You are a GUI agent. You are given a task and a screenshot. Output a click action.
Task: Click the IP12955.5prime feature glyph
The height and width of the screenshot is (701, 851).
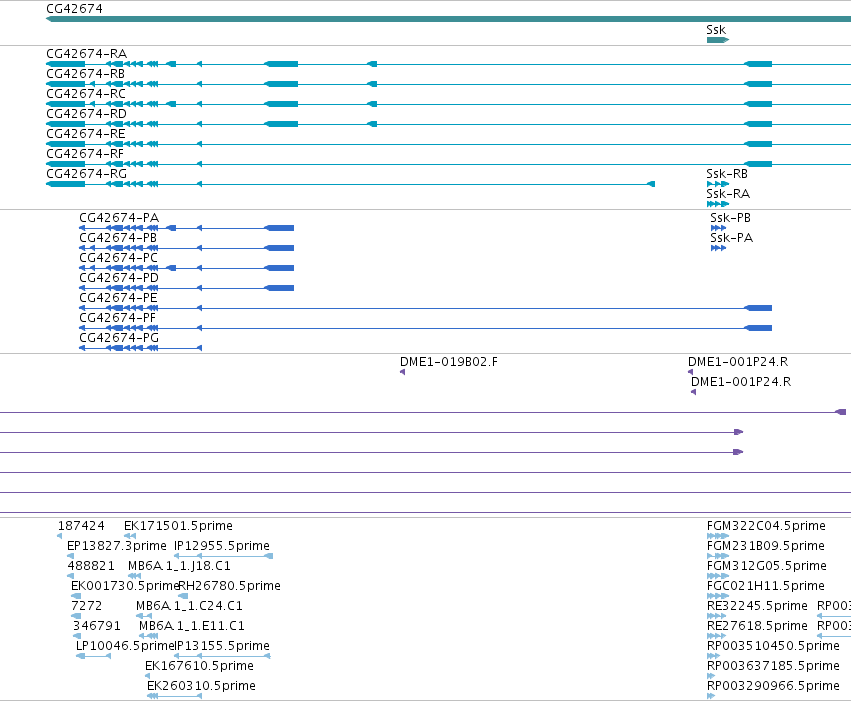(x=223, y=556)
